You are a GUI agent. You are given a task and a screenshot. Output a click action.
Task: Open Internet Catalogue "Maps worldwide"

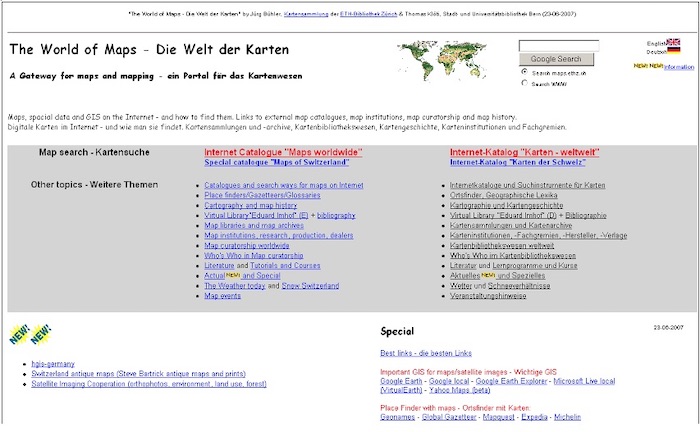click(283, 152)
